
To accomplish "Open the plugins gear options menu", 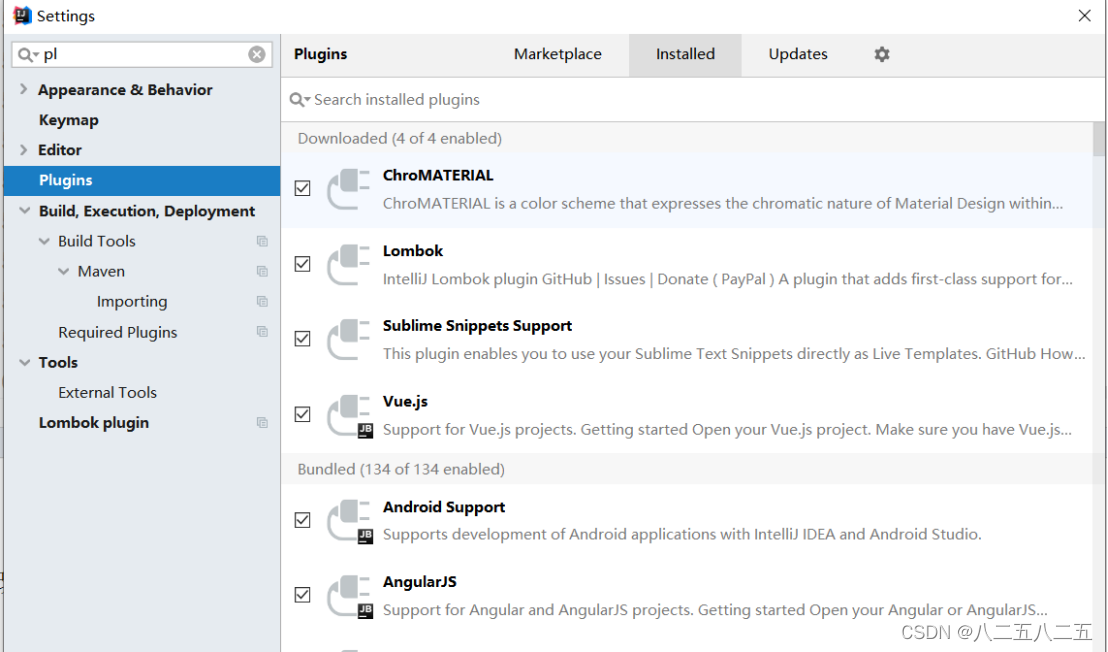I will [x=881, y=54].
